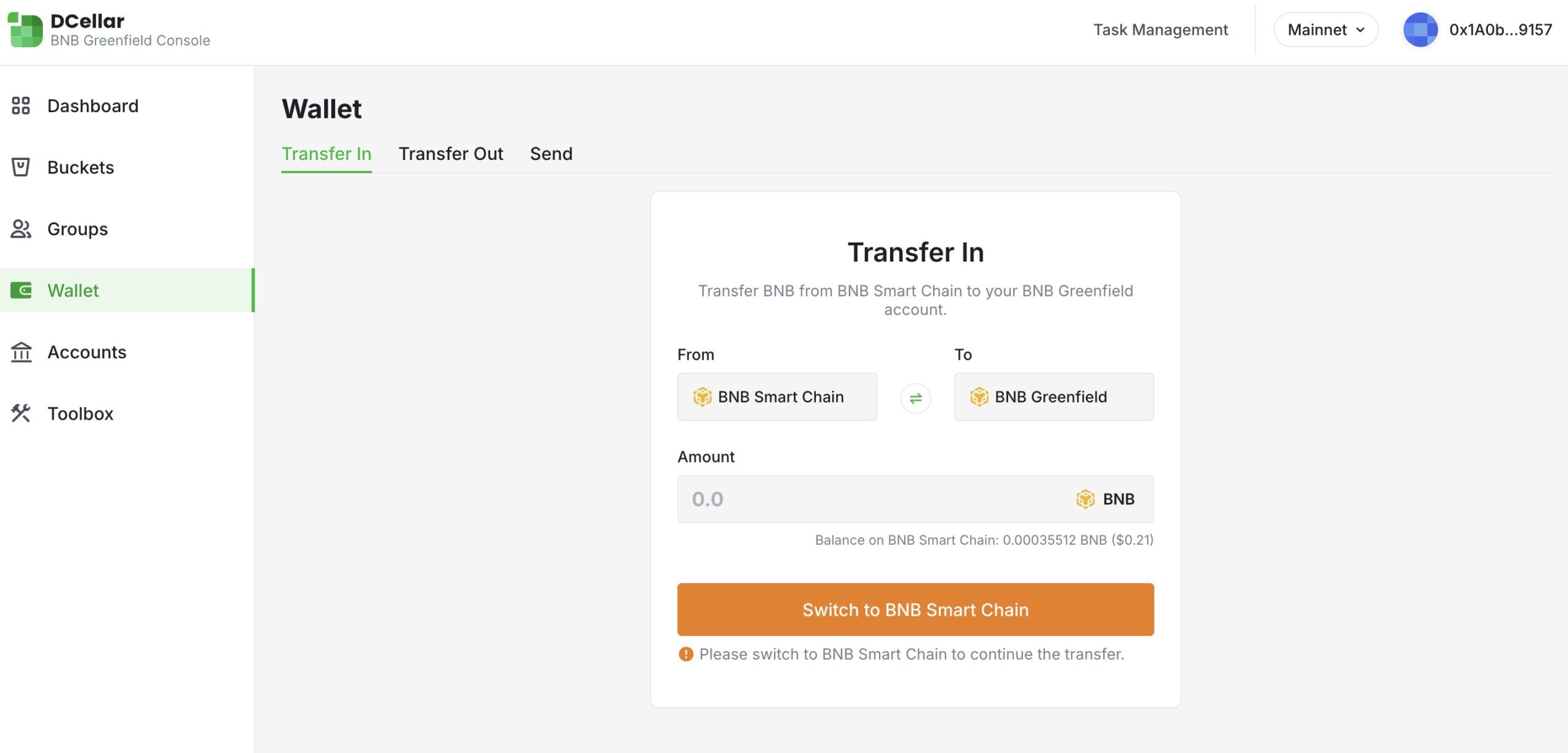
Task: Click the blue account avatar
Action: [x=1420, y=29]
